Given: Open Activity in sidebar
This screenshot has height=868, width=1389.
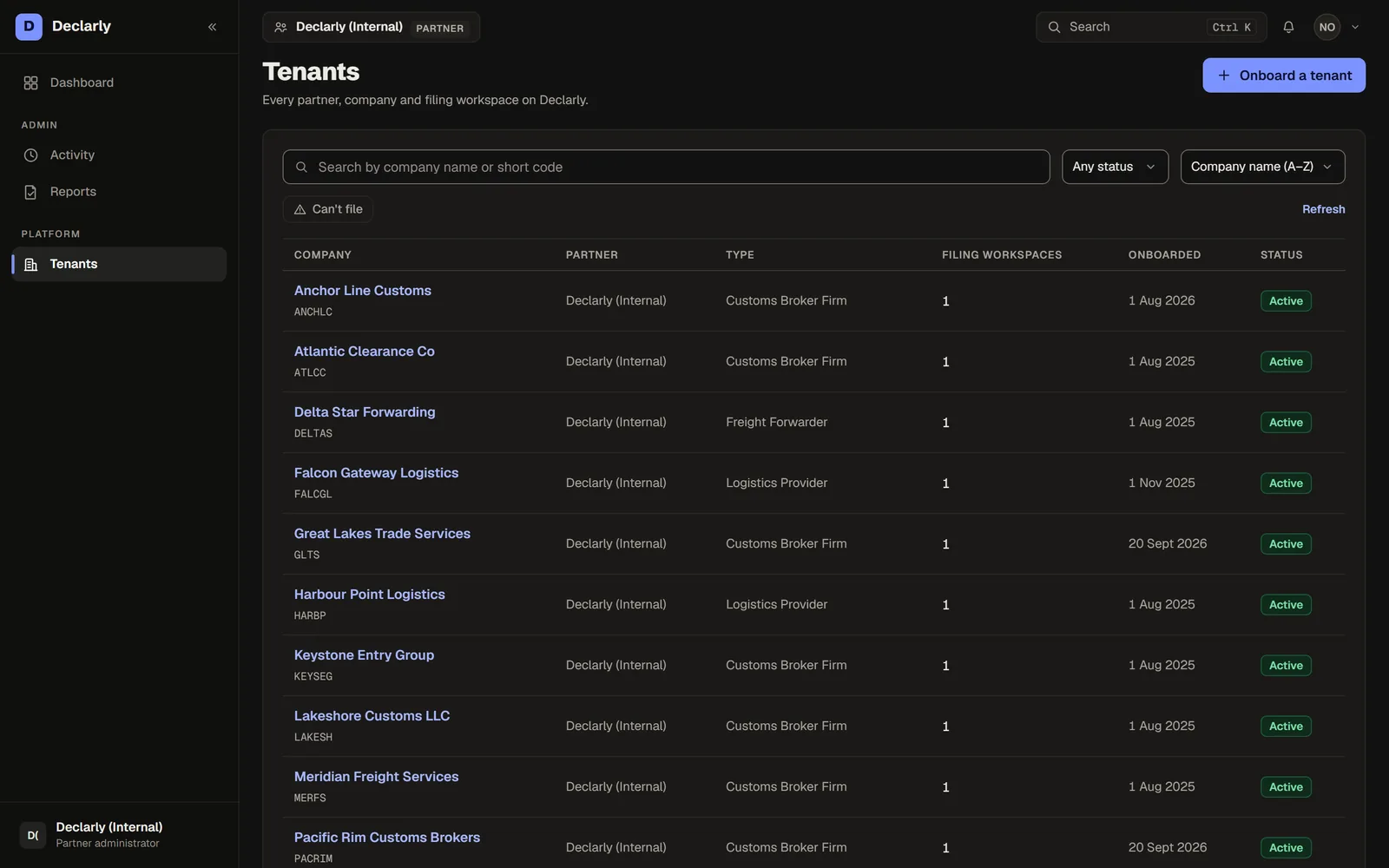Looking at the screenshot, I should (119, 155).
